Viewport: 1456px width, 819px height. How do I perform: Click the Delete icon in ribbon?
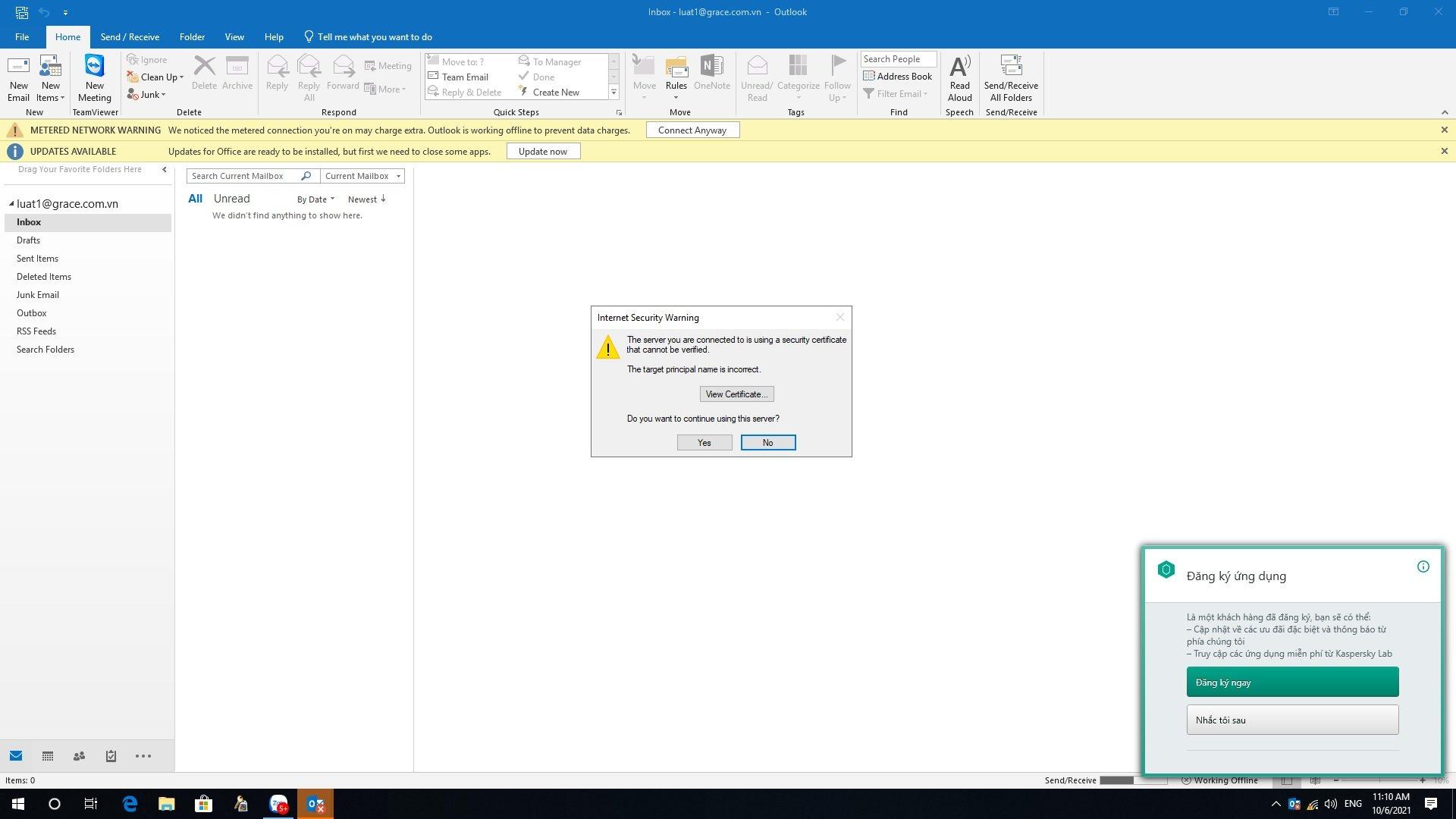tap(204, 73)
